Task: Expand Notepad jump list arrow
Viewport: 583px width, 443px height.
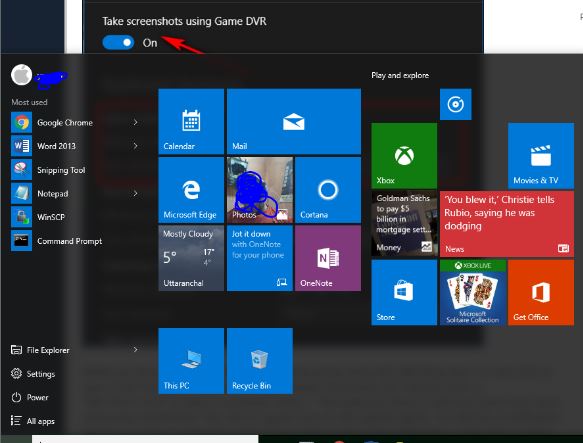Action: pos(135,193)
